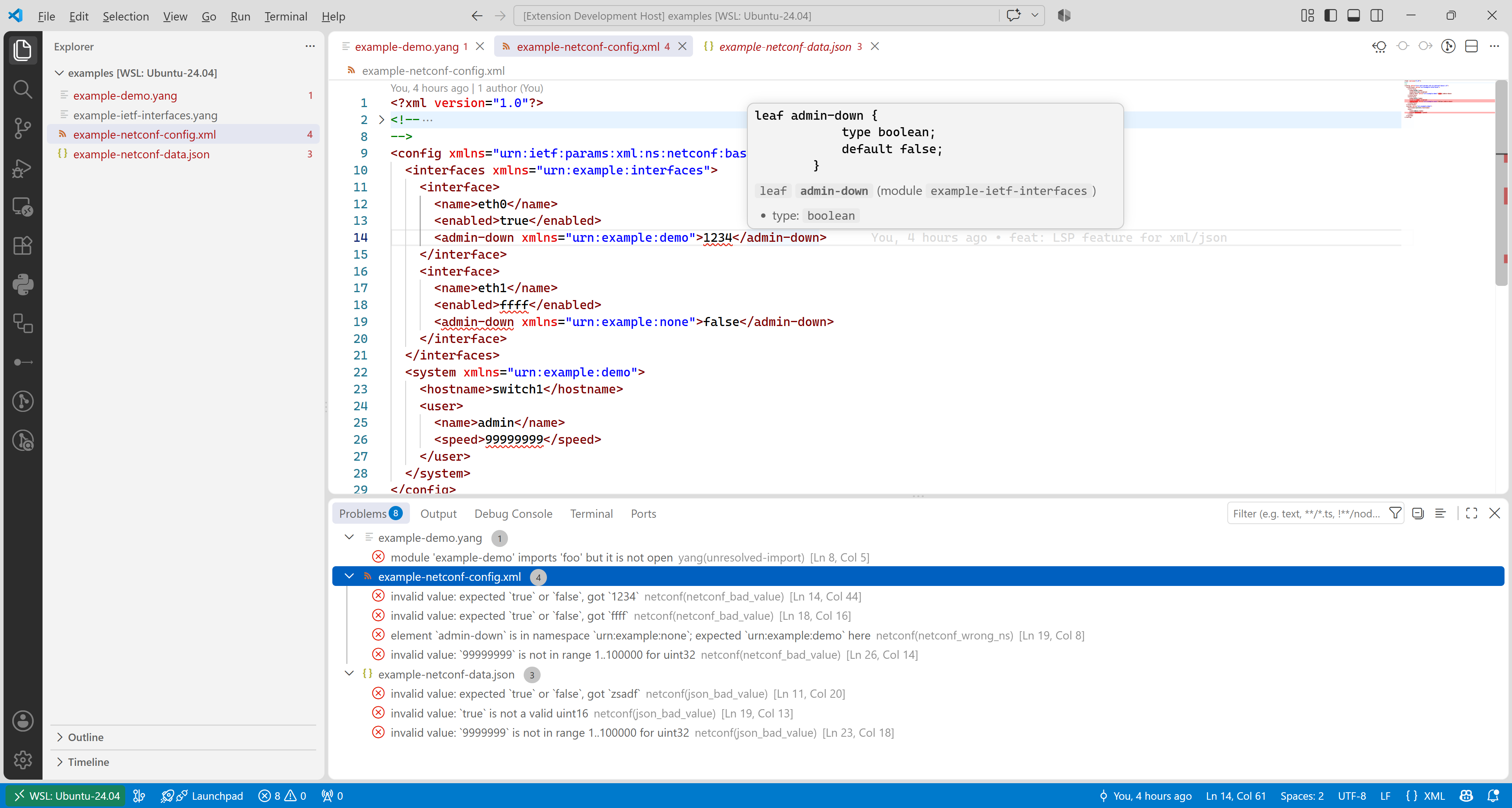
Task: Click the editor minimap
Action: point(1448,100)
